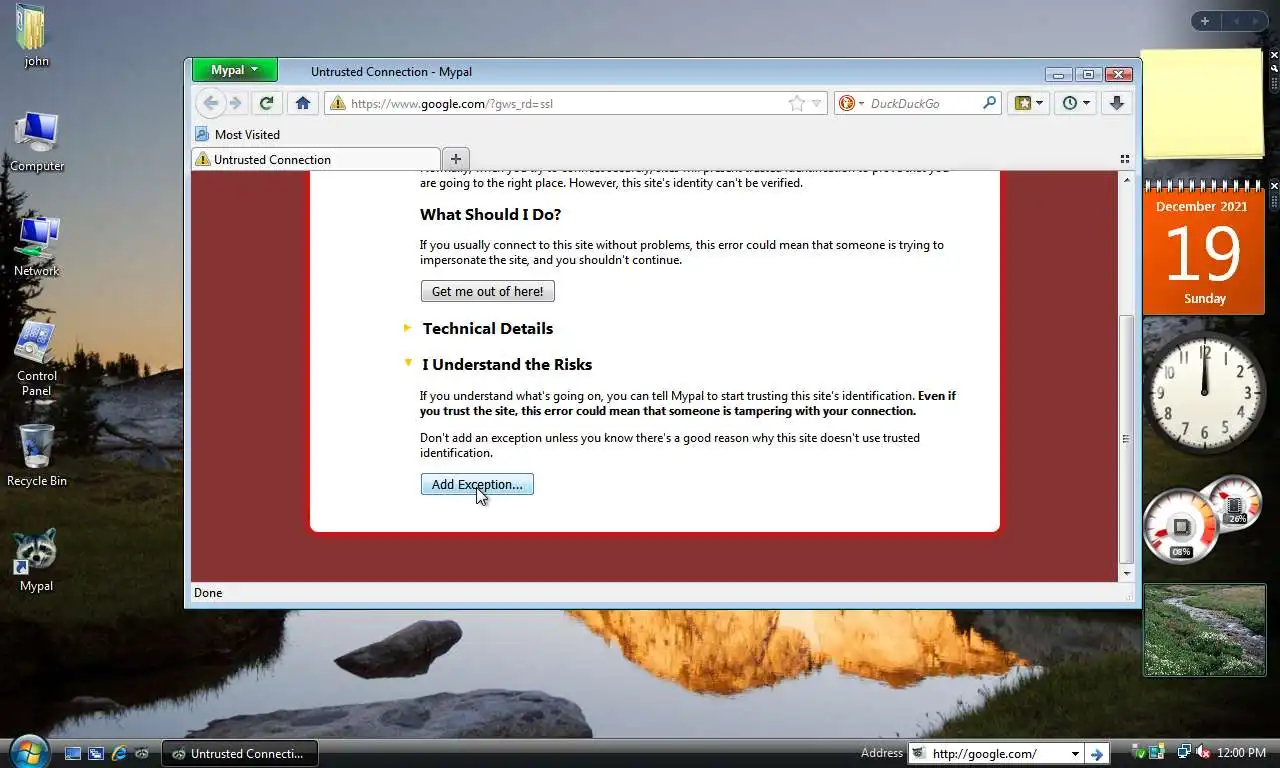Viewport: 1280px width, 768px height.
Task: Close the Notes gadget
Action: point(1274,53)
